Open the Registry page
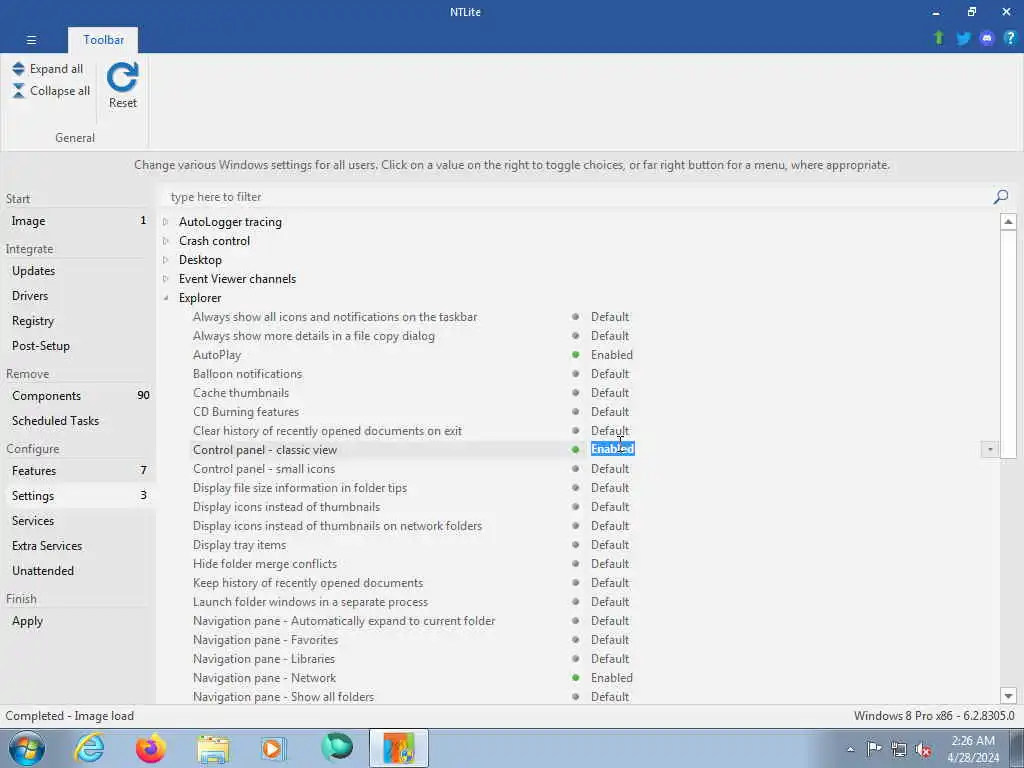Image resolution: width=1024 pixels, height=768 pixels. point(78,321)
